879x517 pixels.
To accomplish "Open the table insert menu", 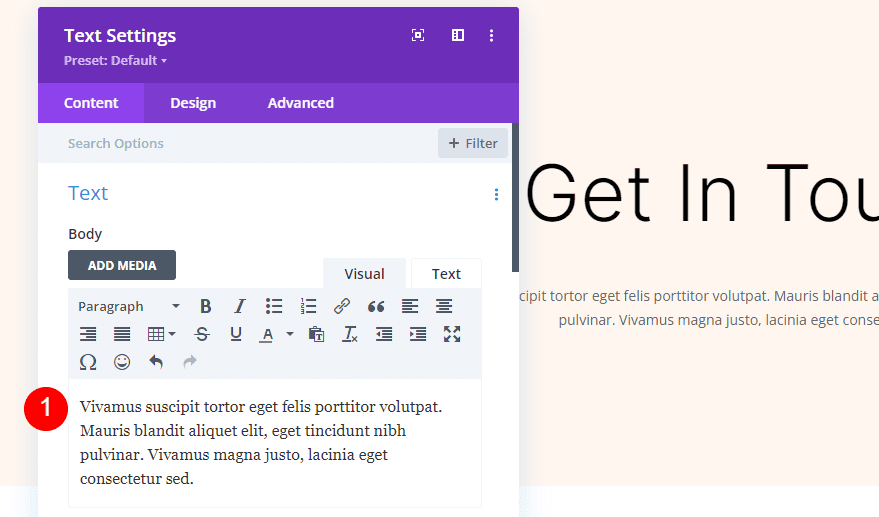I will pyautogui.click(x=161, y=334).
